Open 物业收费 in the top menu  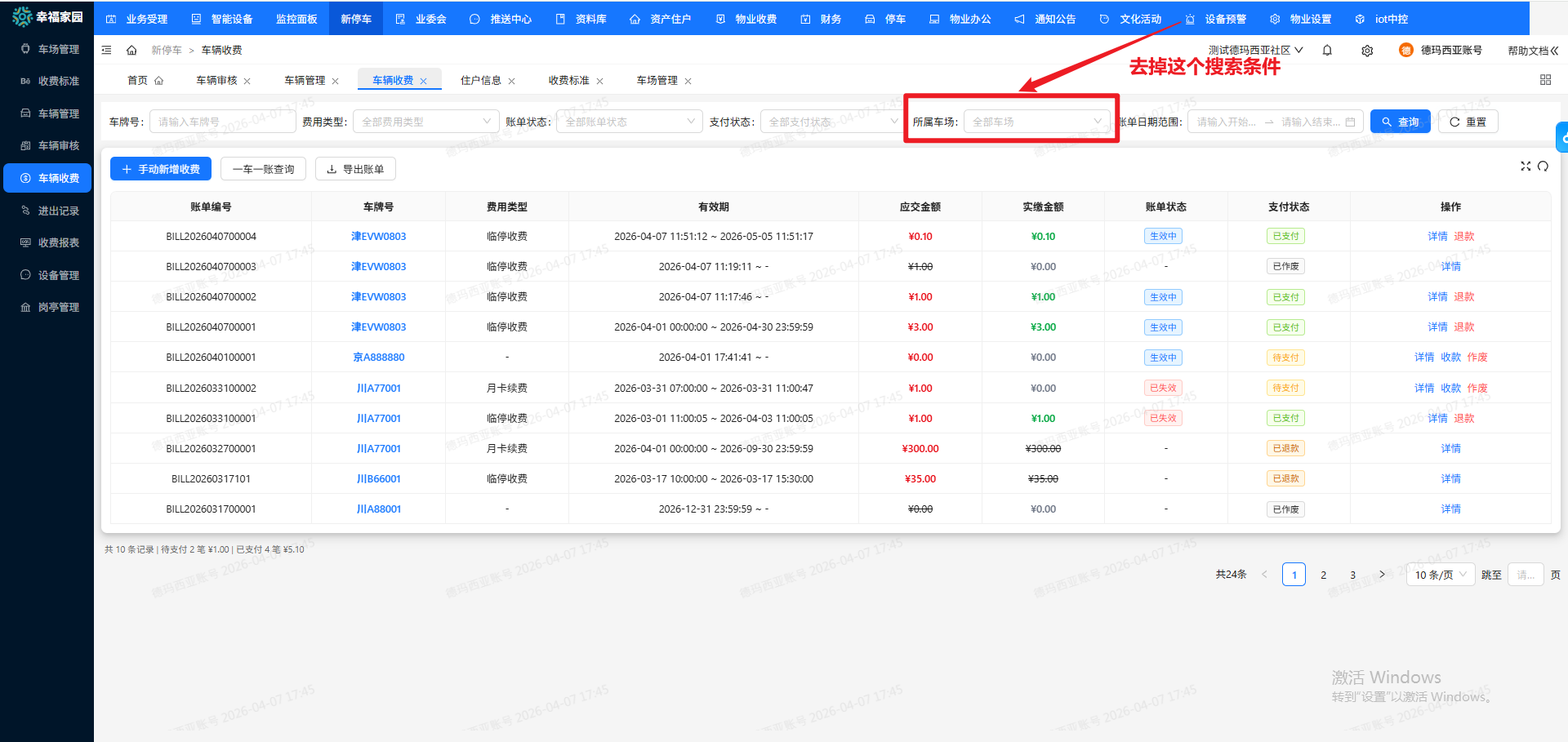tap(746, 19)
